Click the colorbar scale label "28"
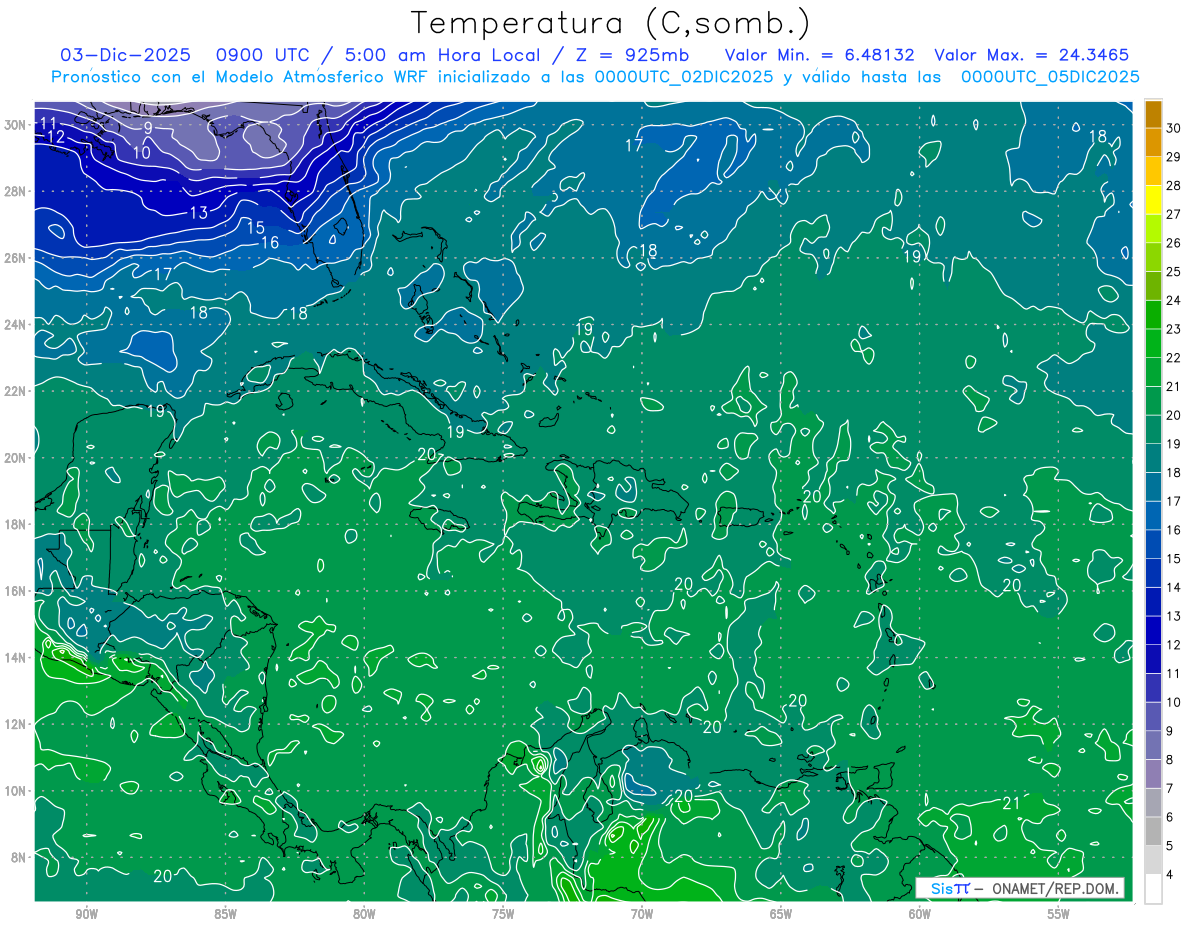This screenshot has height=927, width=1200. pyautogui.click(x=1174, y=185)
